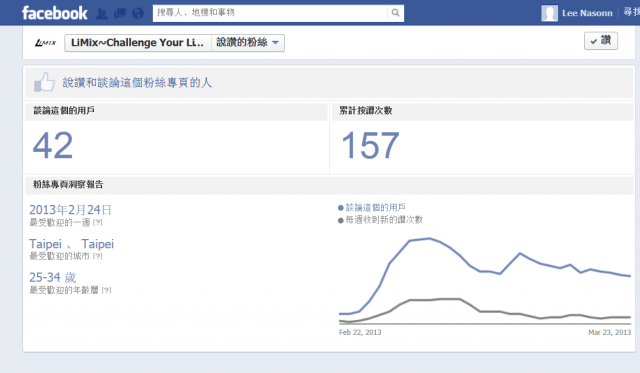Click help [?] beside 最受歡迎的年齡層

tap(106, 291)
